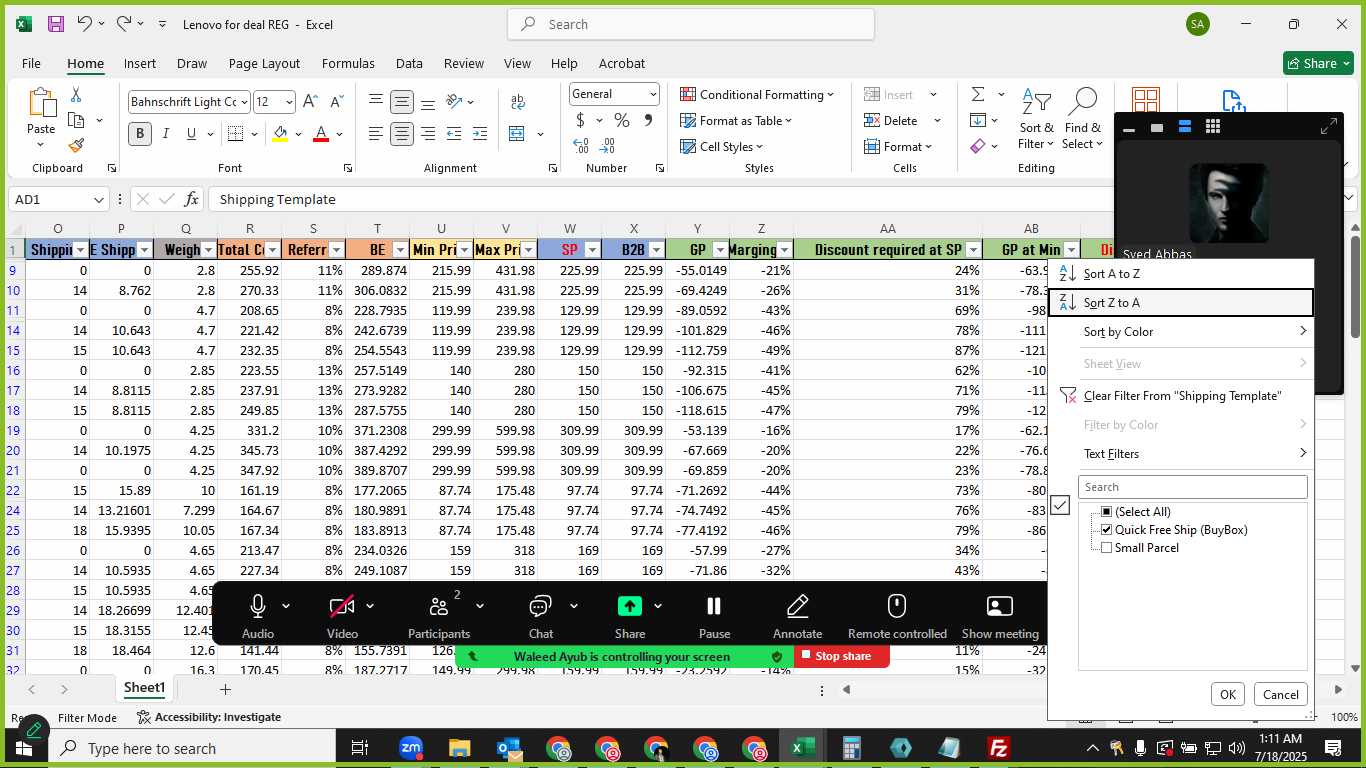The width and height of the screenshot is (1366, 768).
Task: Open the File menu
Action: [x=31, y=63]
